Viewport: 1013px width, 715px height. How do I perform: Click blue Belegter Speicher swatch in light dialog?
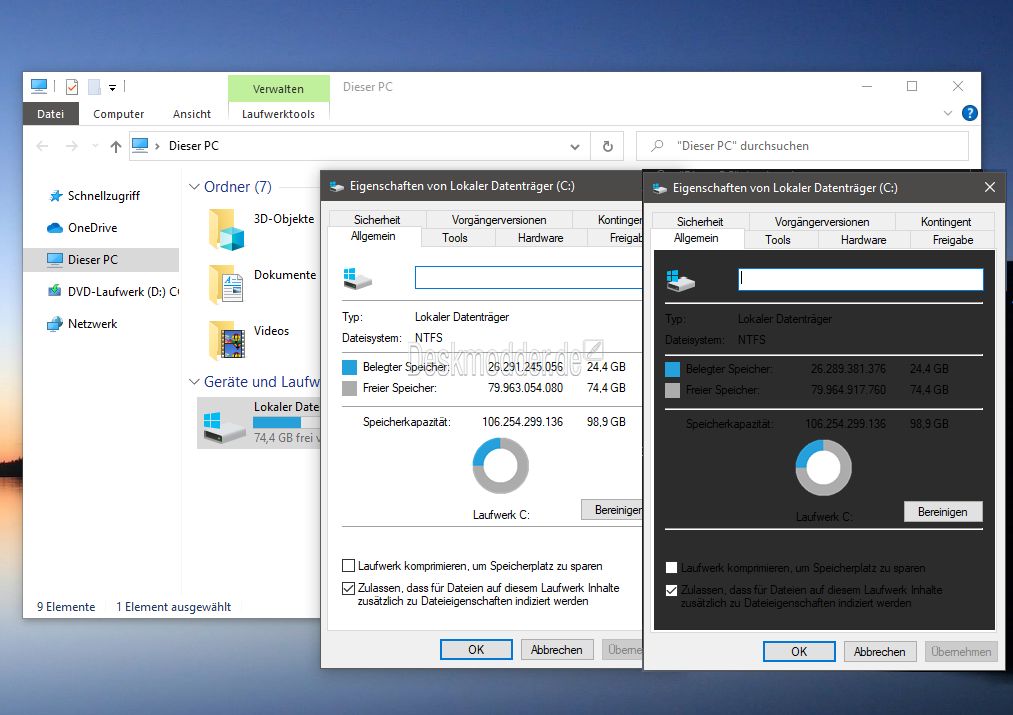[x=350, y=367]
